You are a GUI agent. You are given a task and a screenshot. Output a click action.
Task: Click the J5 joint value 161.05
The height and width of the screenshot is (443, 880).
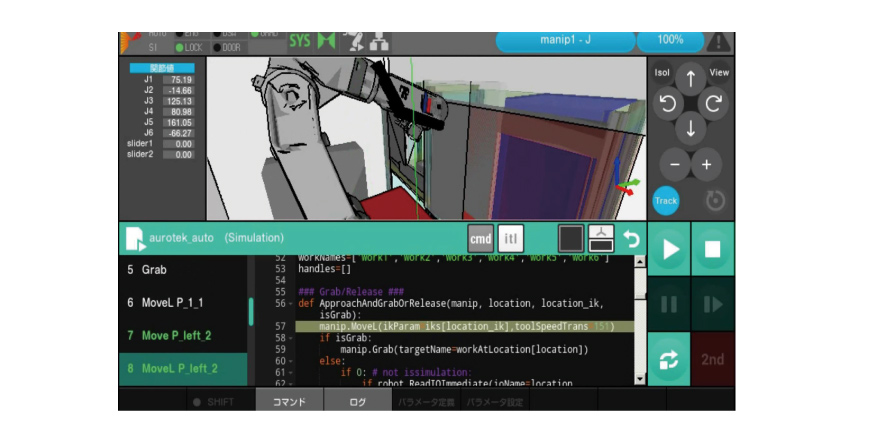[x=179, y=122]
